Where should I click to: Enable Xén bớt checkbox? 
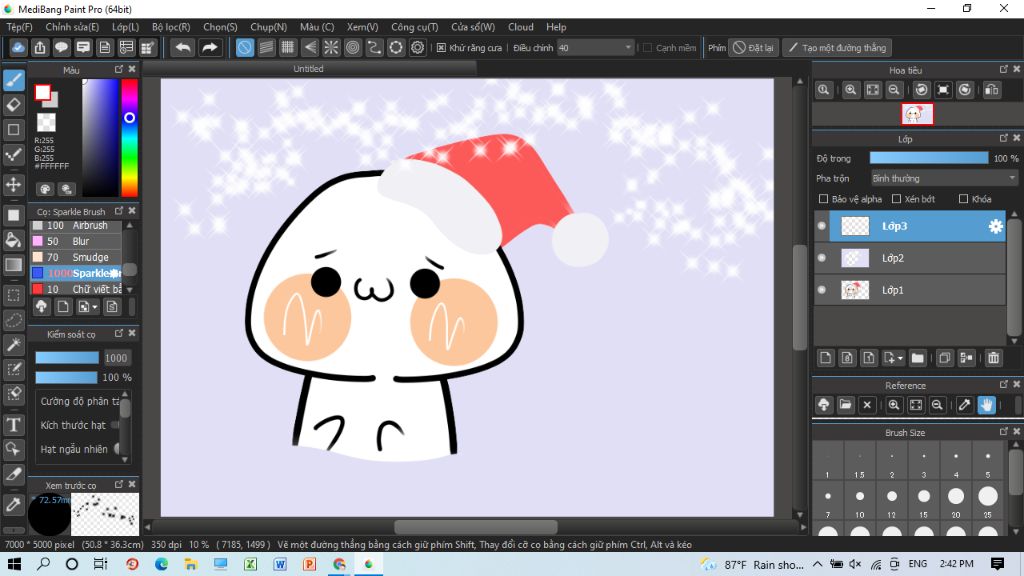[896, 199]
